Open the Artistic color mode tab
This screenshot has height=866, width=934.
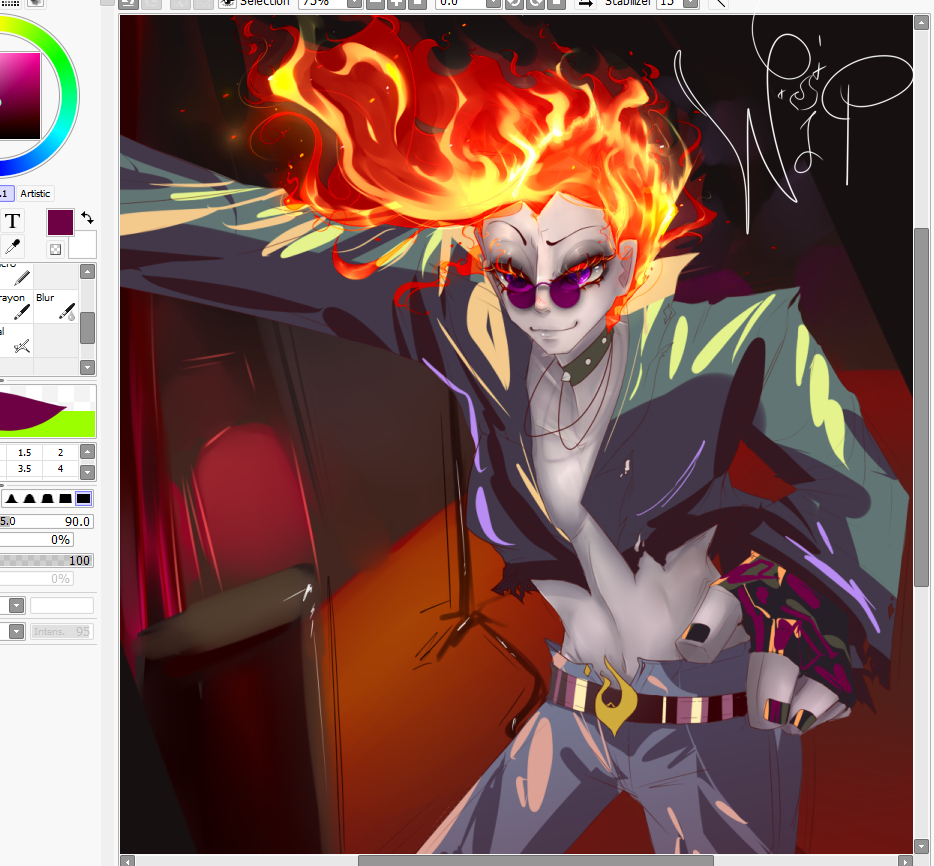[x=35, y=193]
